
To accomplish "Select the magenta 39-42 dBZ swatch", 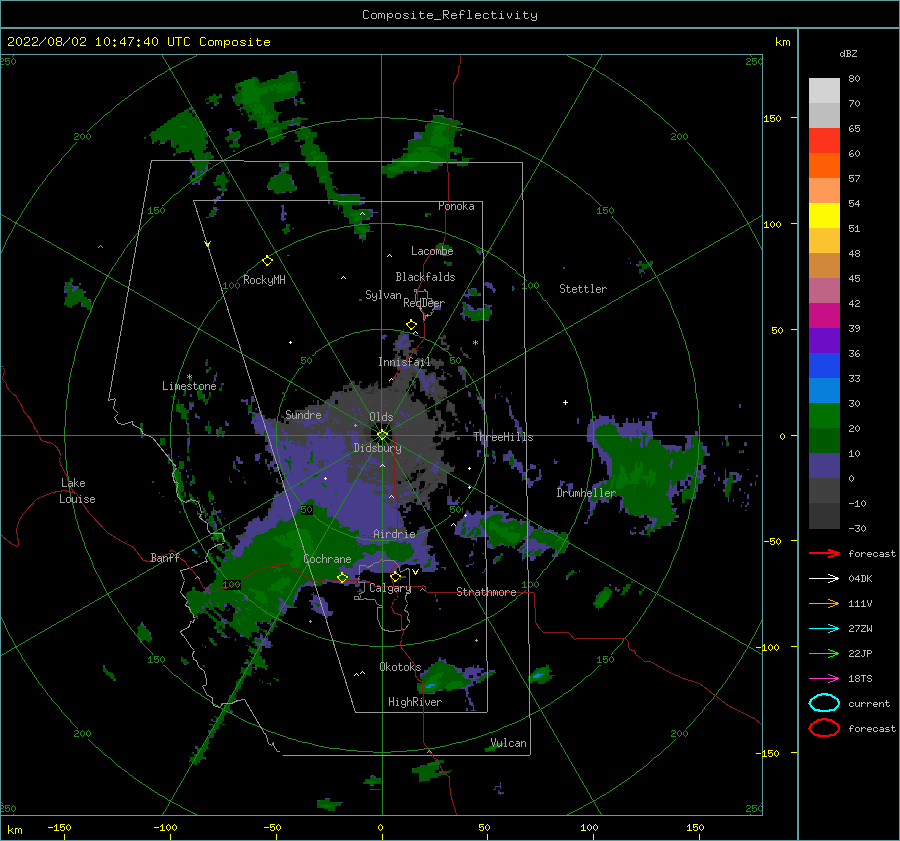I will point(824,316).
